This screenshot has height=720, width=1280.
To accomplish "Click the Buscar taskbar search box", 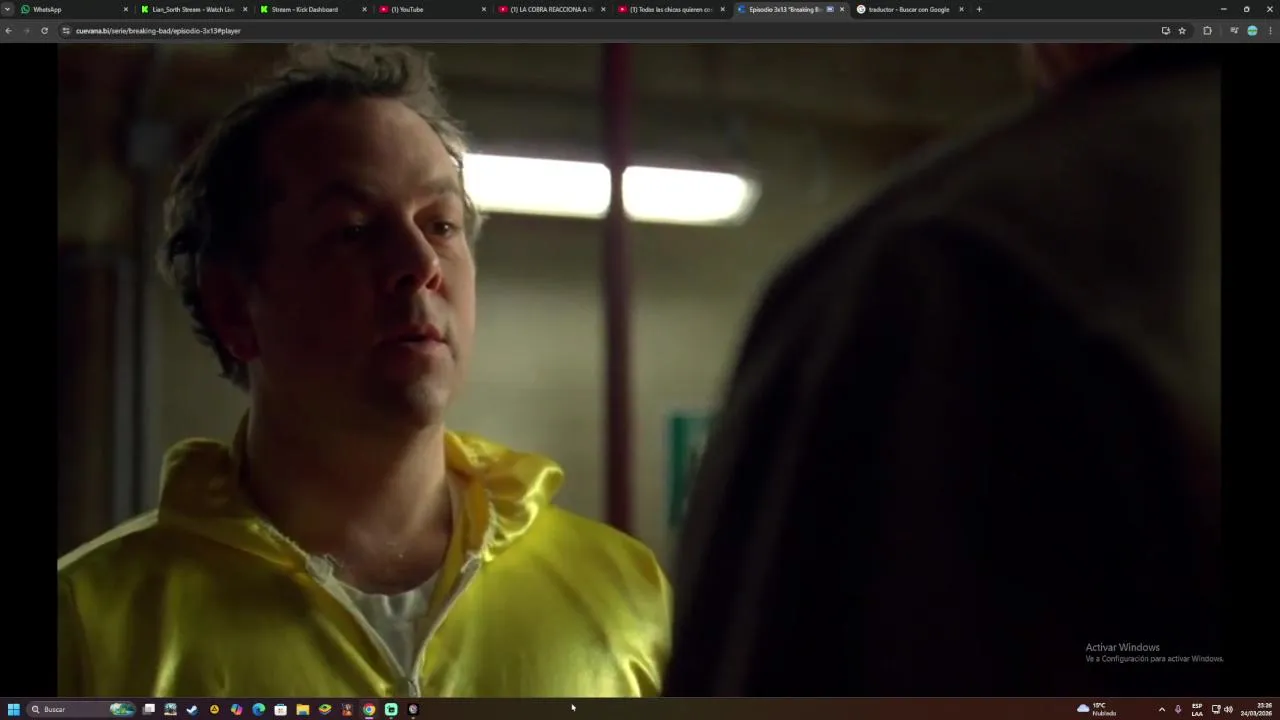I will 82,709.
